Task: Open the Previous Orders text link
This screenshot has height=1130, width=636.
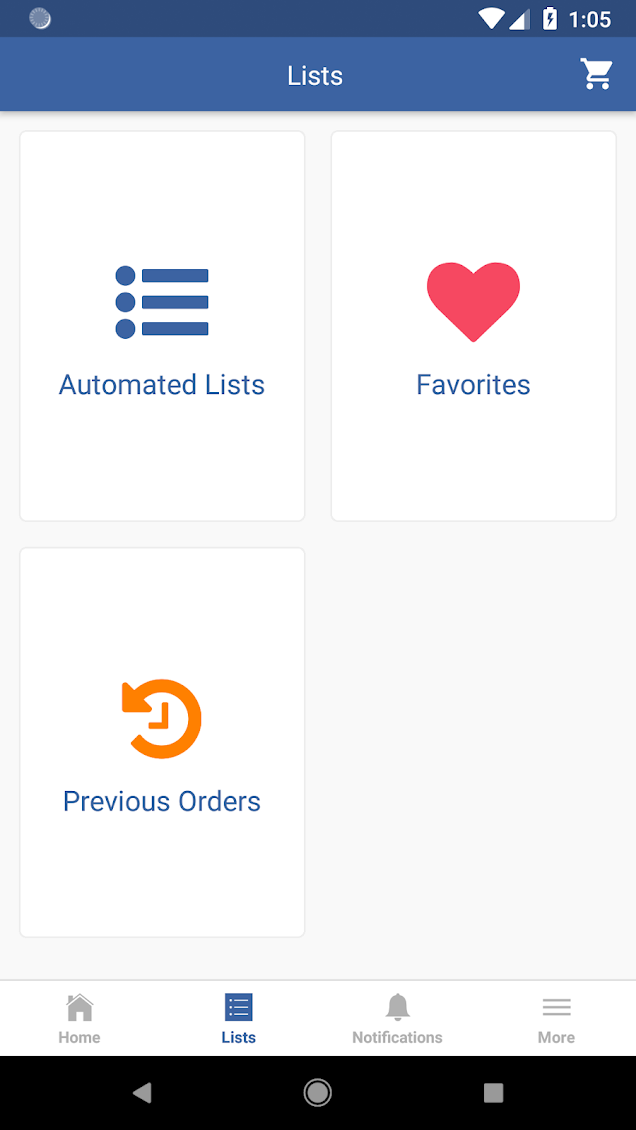Action: (x=162, y=801)
